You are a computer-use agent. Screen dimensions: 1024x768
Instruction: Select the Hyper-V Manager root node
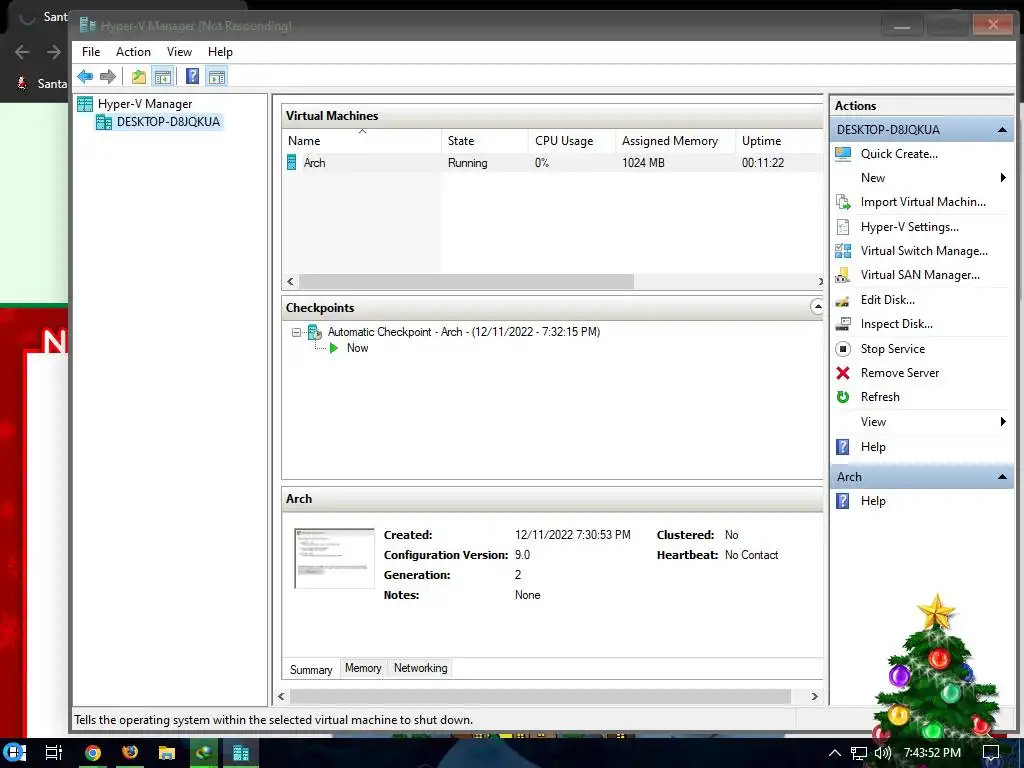[144, 104]
